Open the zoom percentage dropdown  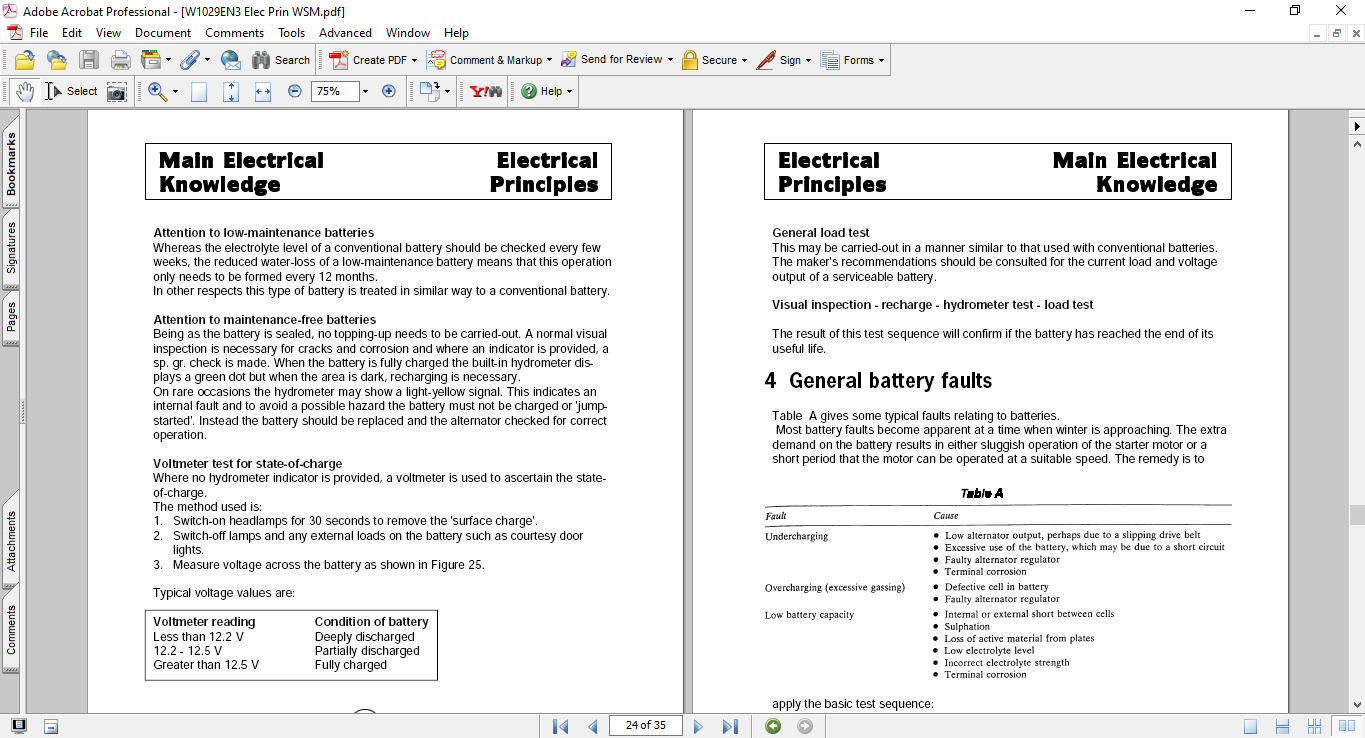[x=365, y=91]
